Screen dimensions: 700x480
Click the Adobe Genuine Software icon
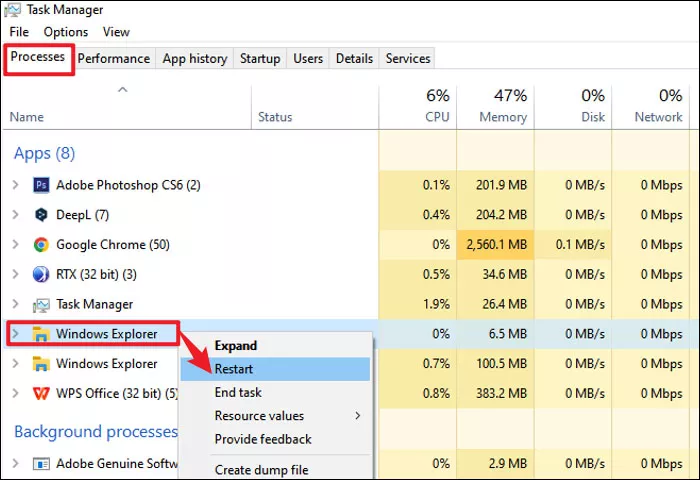point(41,464)
